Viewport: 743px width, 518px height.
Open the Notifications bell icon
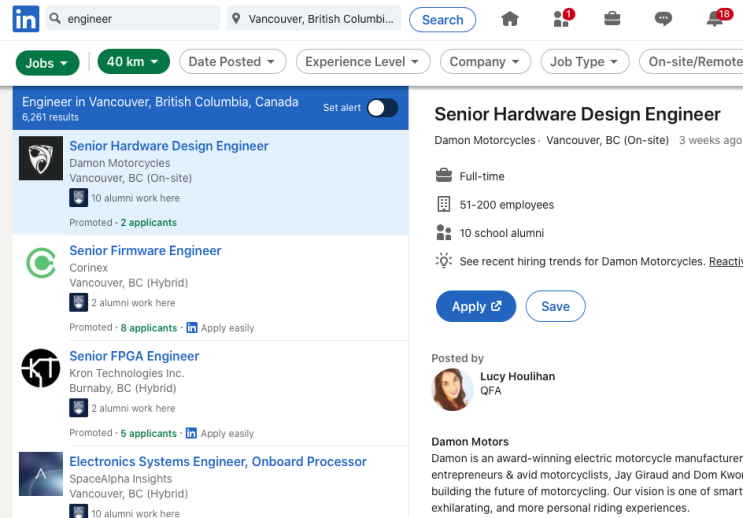[717, 18]
